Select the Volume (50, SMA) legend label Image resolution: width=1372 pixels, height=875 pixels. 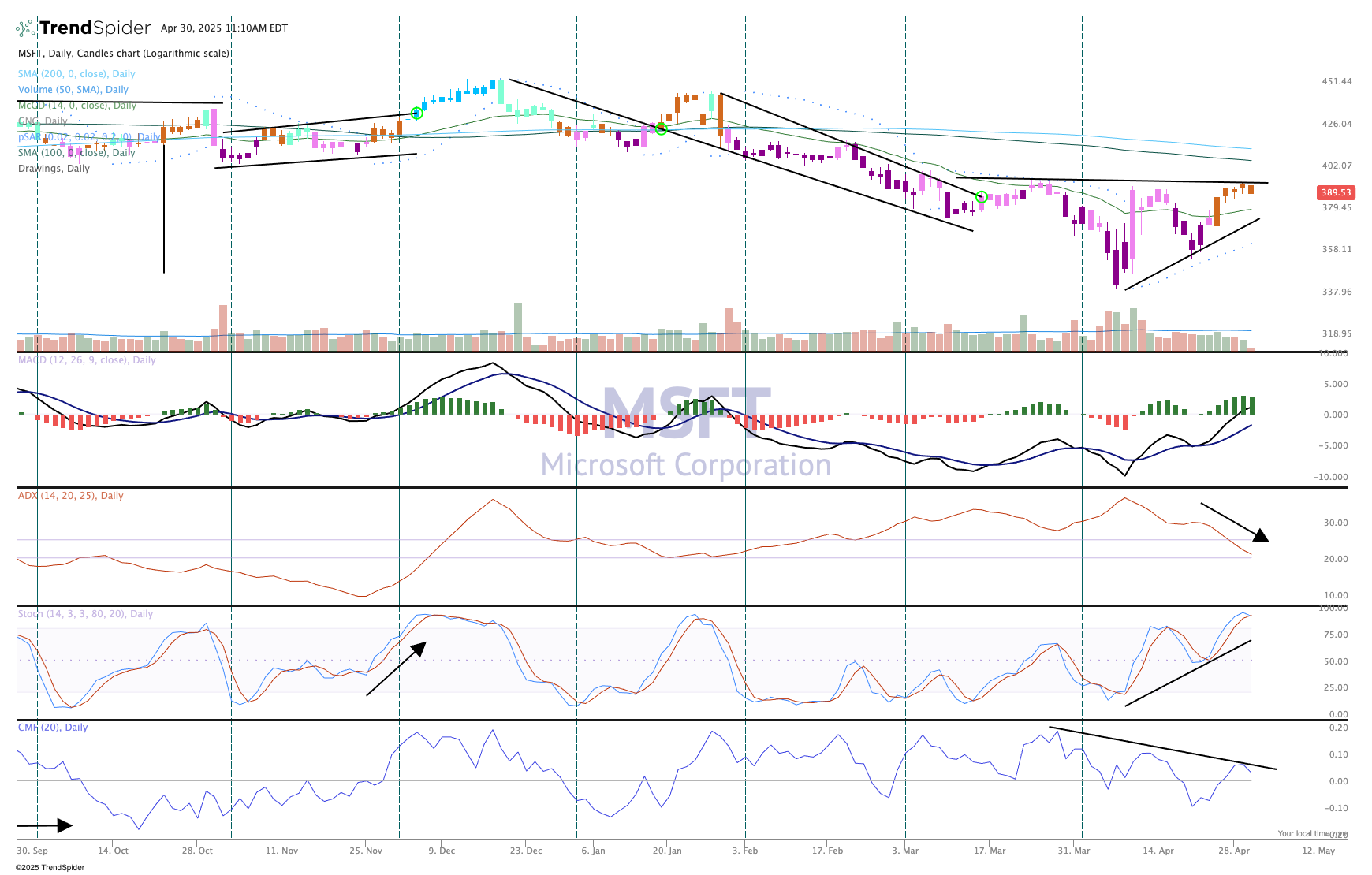coord(73,90)
